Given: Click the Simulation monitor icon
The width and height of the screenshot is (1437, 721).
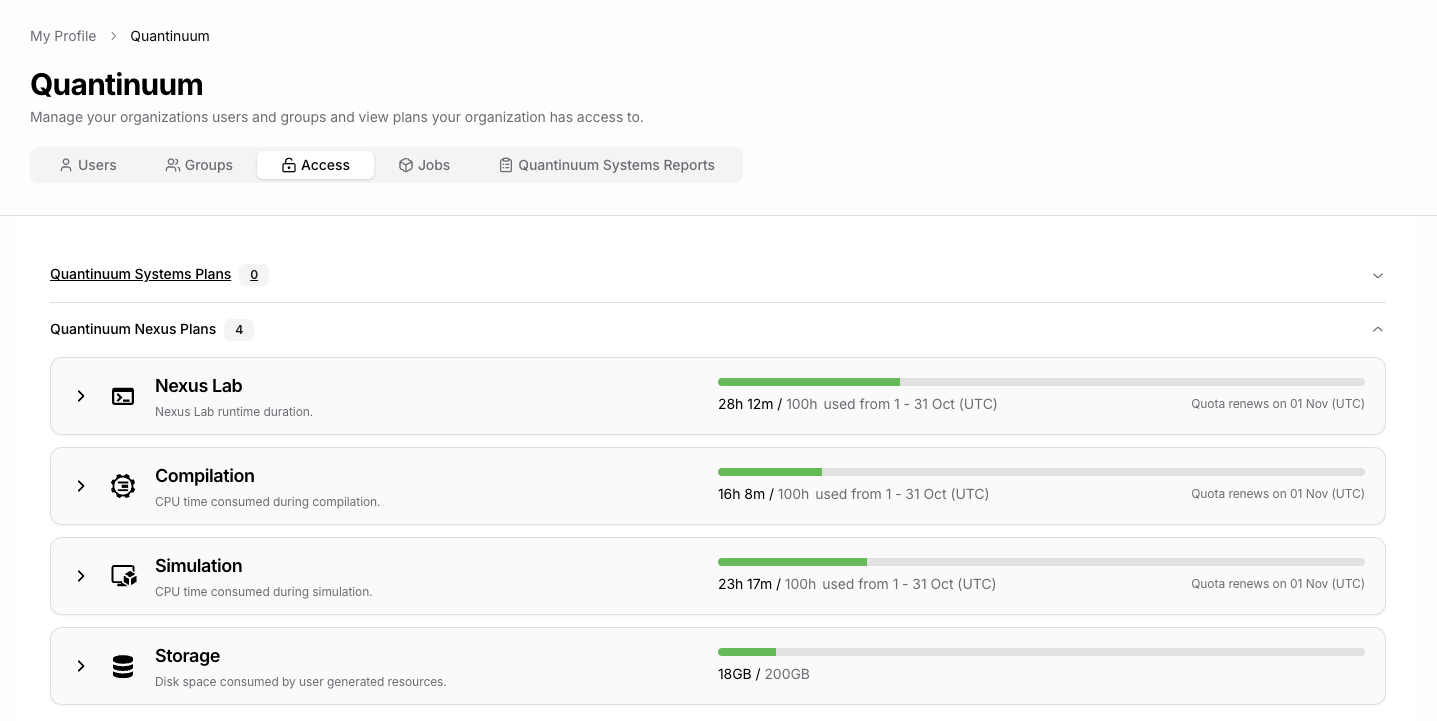Looking at the screenshot, I should coord(123,576).
